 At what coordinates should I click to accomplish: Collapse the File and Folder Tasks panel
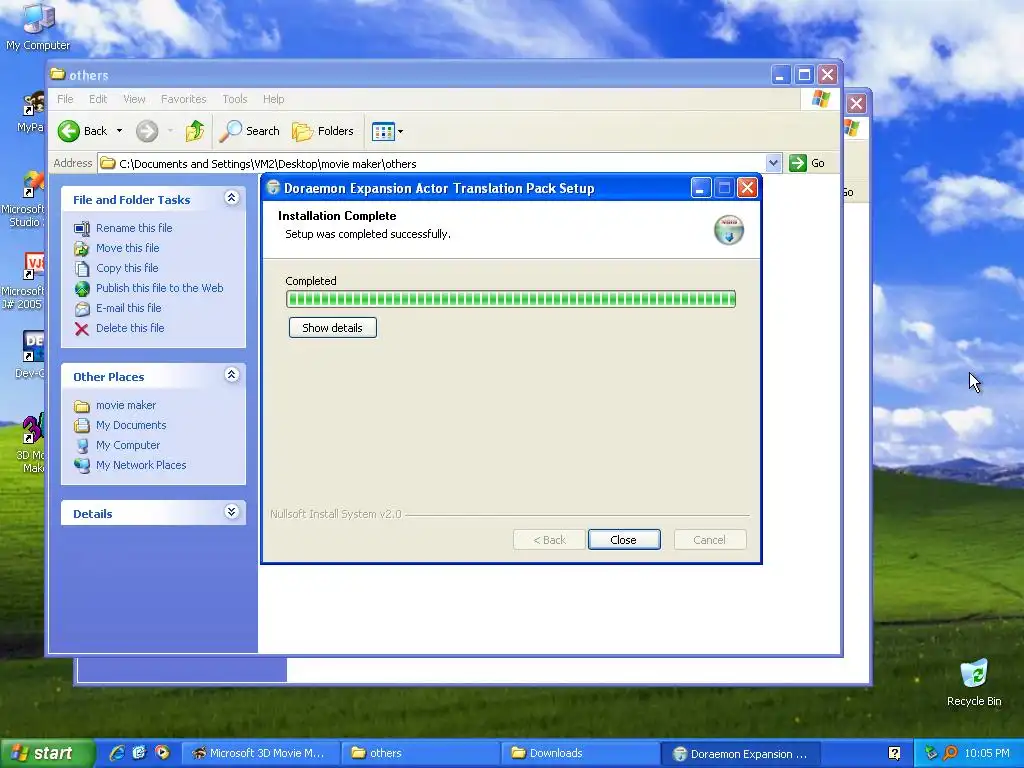231,198
